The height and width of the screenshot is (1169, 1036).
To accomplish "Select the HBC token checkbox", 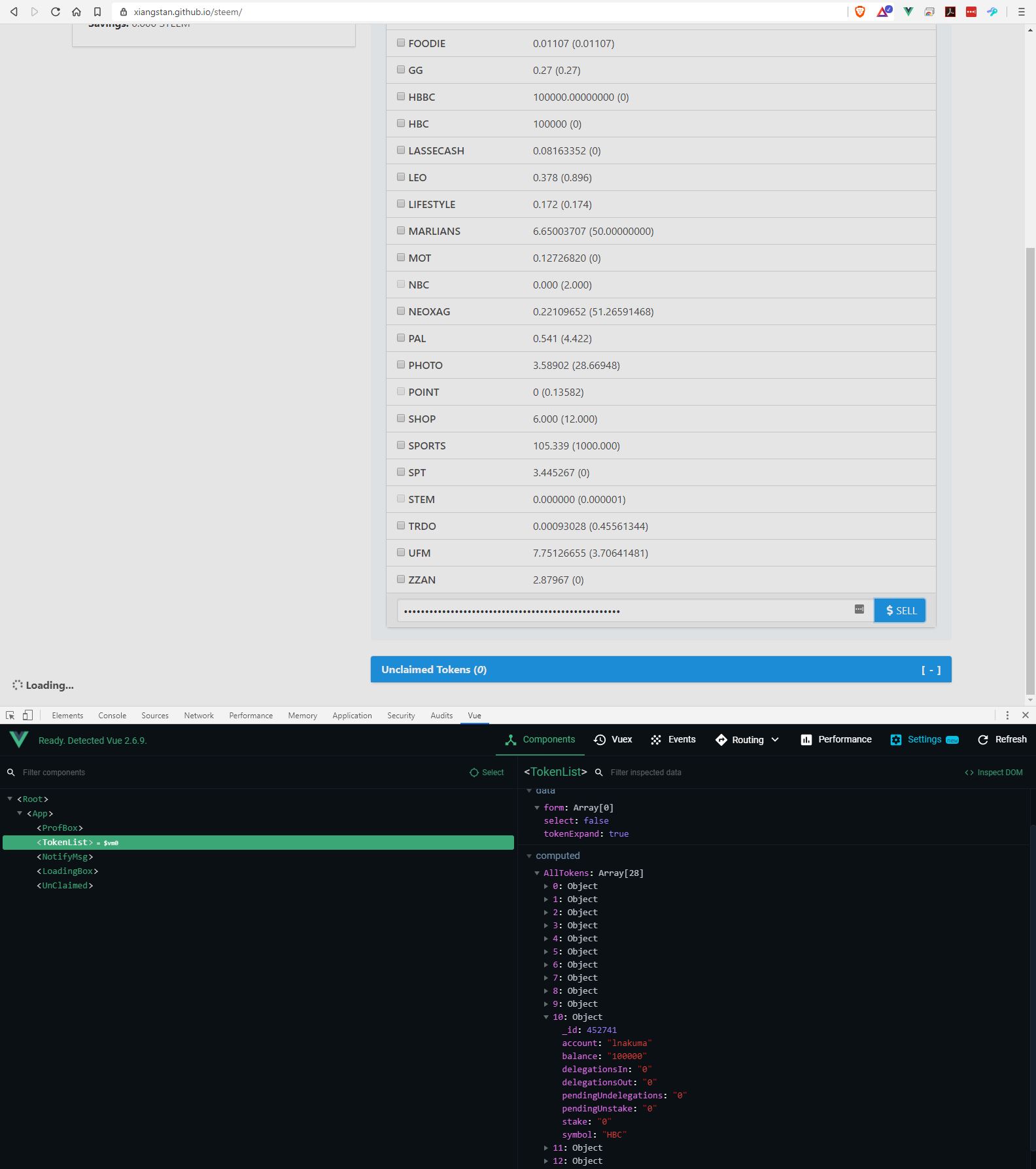I will click(x=401, y=123).
